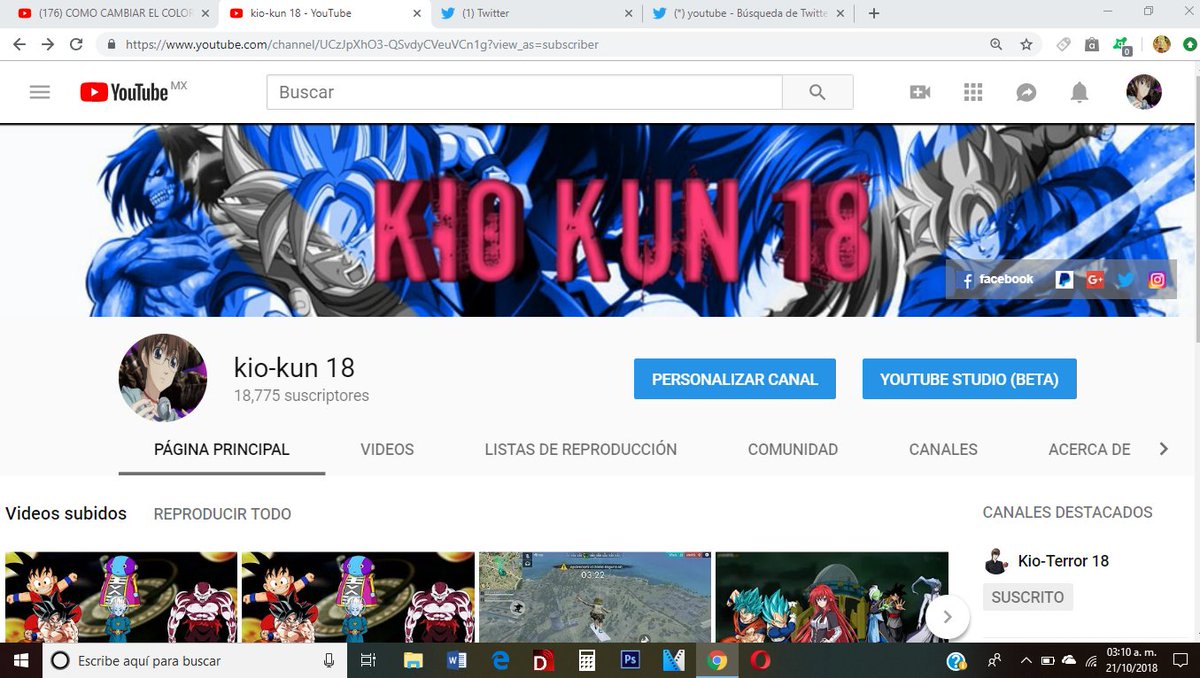
Task: Click the price tag extension icon
Action: [x=1064, y=44]
